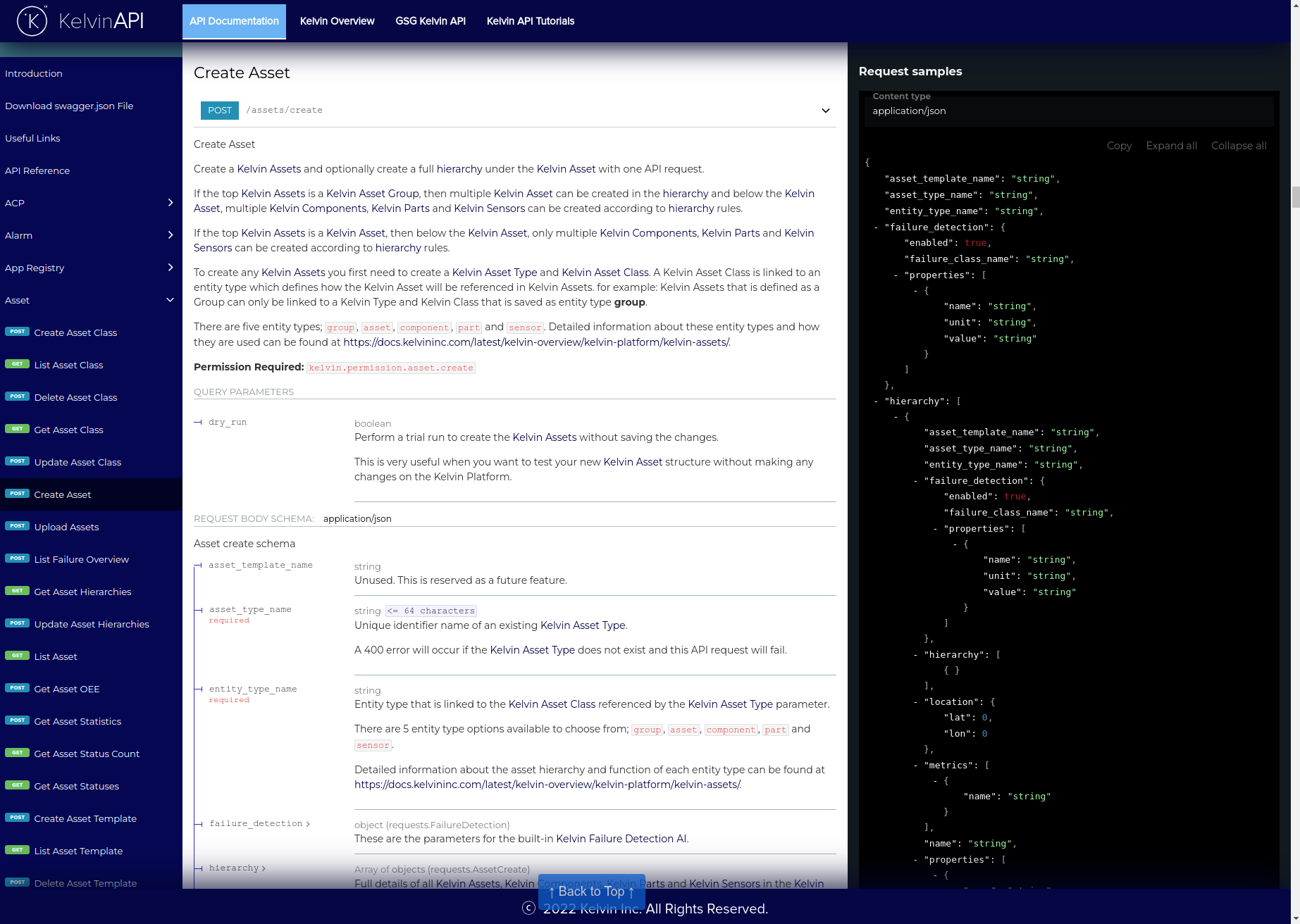Click the POST badge beside Get Asset OEE
Viewport: 1300px width, 924px height.
click(x=17, y=688)
